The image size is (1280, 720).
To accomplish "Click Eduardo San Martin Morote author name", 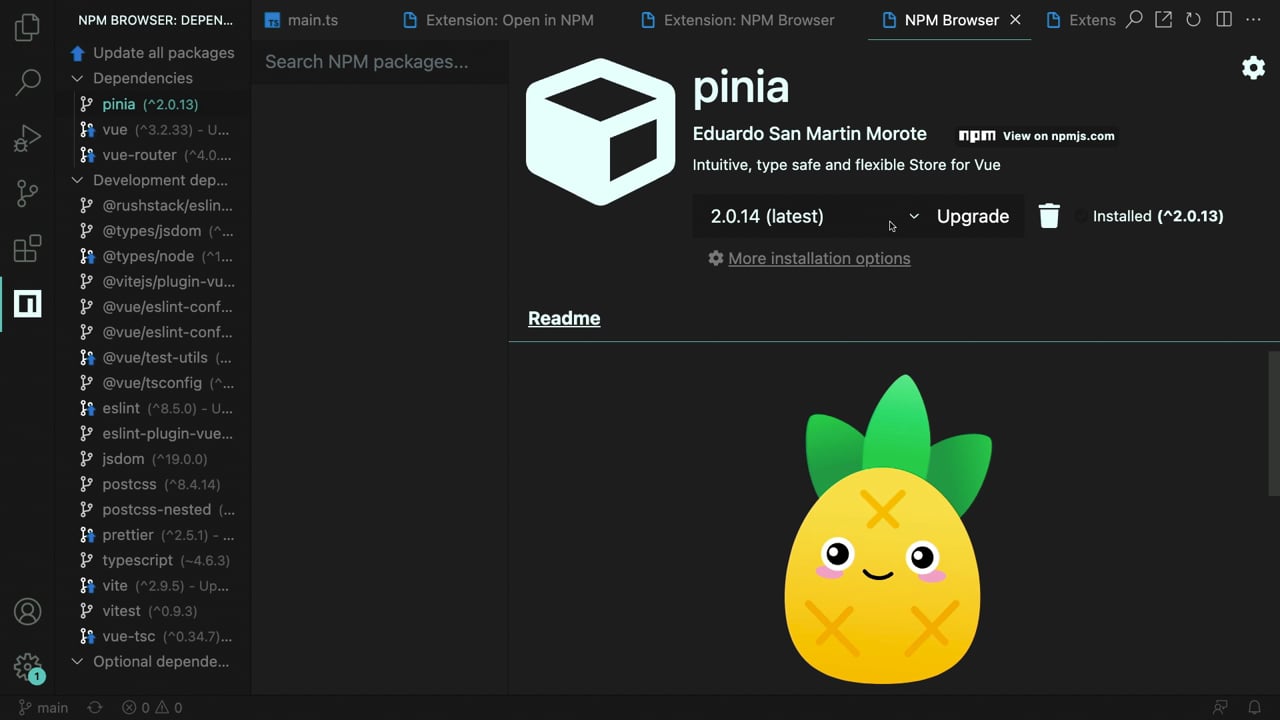I will [810, 134].
